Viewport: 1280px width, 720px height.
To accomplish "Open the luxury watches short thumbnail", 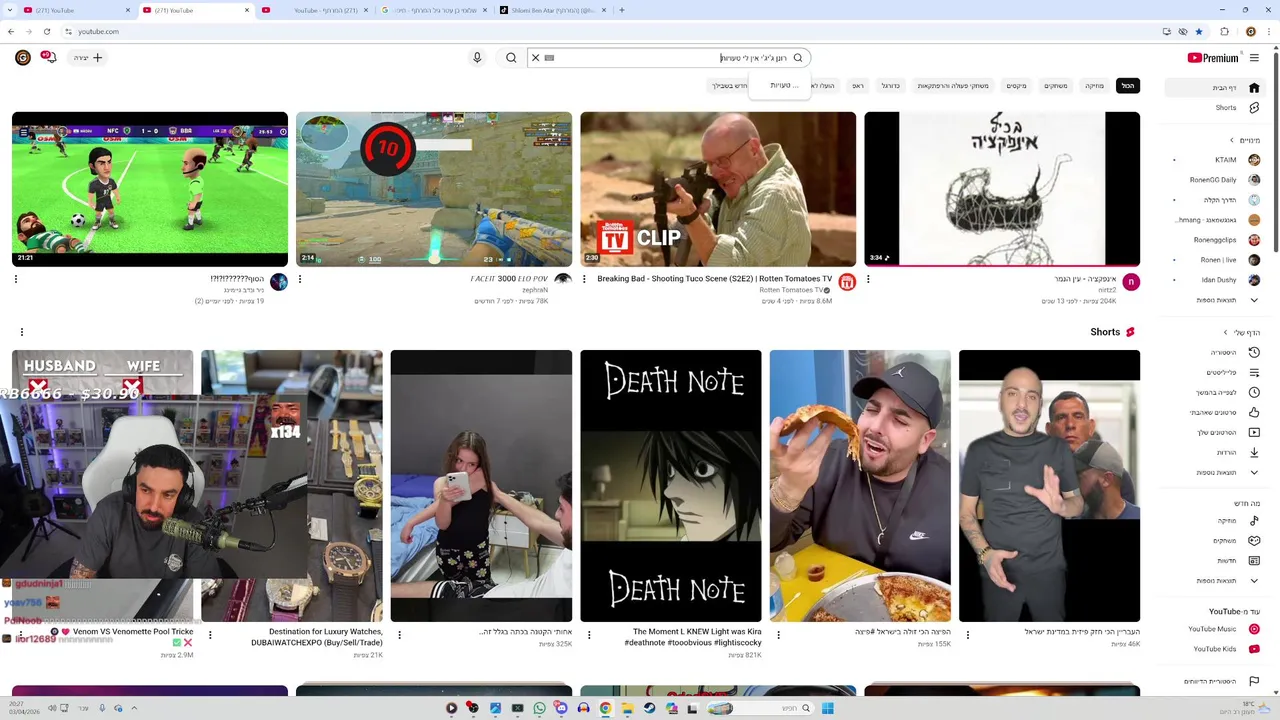I will coord(292,486).
